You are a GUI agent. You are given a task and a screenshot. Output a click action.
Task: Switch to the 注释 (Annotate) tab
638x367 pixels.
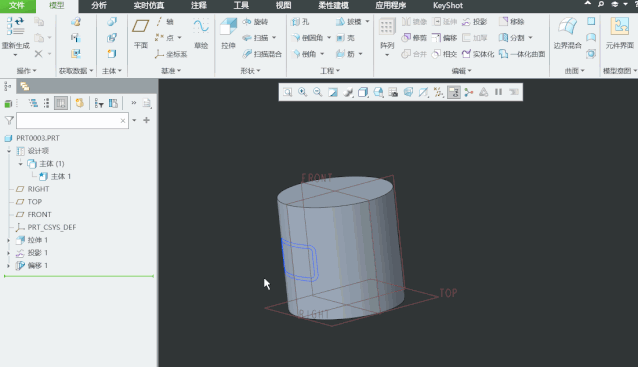[199, 6]
